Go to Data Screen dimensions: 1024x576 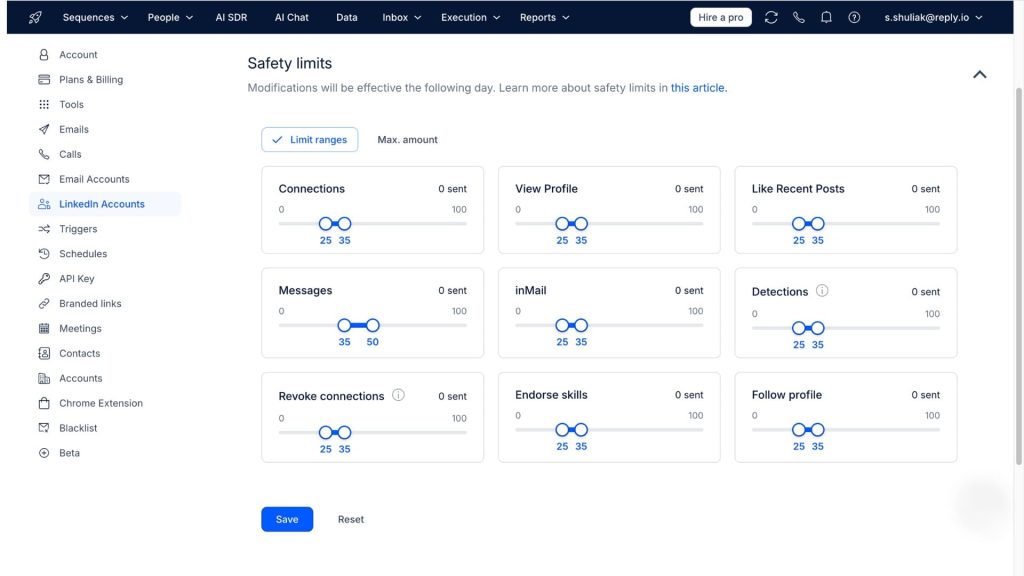click(347, 18)
